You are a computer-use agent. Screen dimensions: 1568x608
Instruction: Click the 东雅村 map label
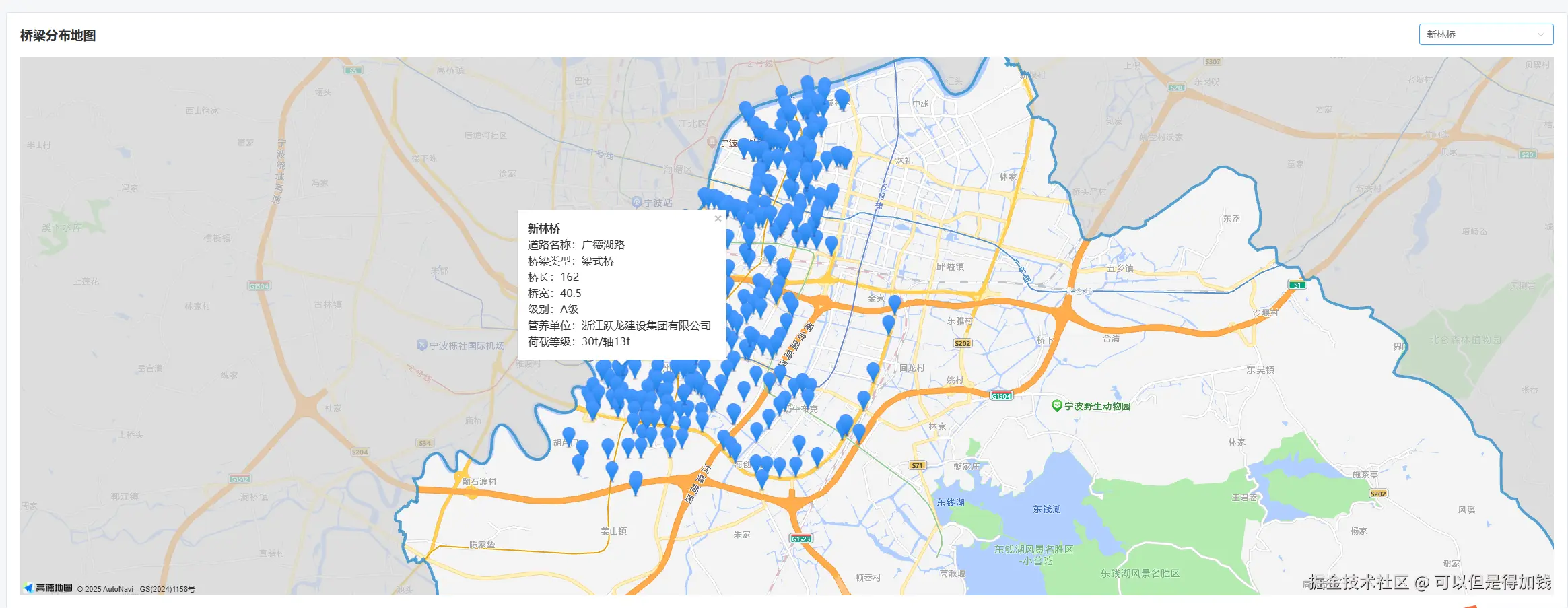tap(960, 321)
